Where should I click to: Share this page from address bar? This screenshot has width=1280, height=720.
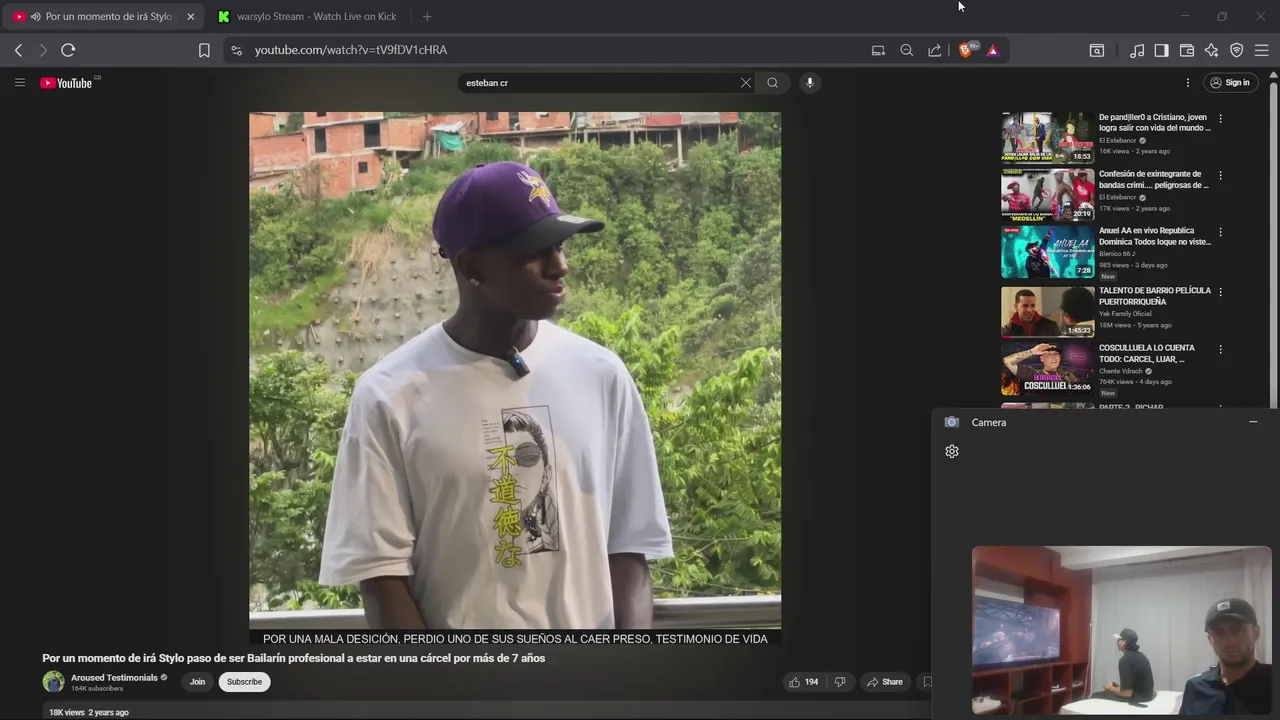935,50
